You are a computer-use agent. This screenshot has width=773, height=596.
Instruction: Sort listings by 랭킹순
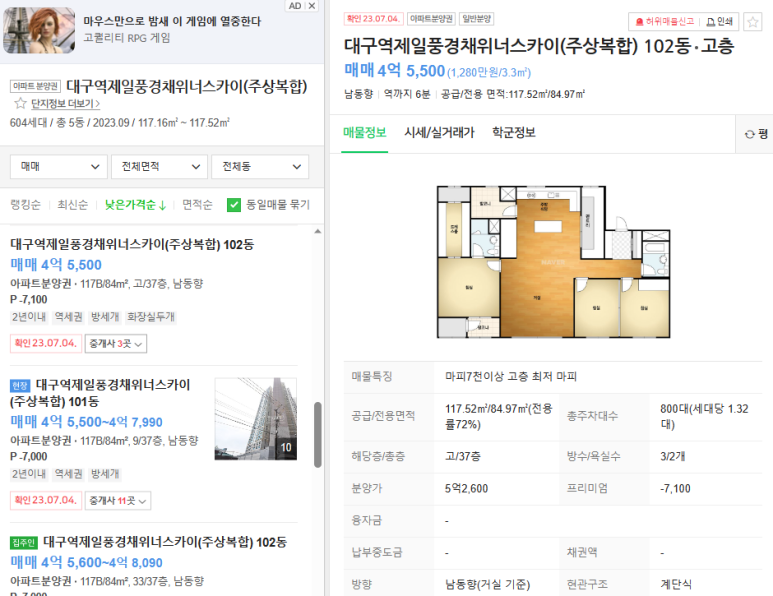click(x=25, y=205)
